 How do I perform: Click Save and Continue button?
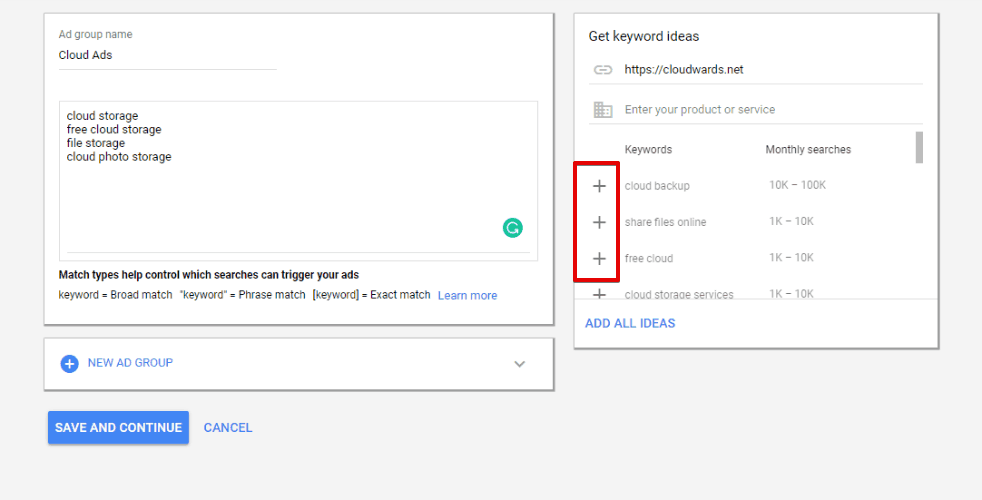tap(118, 427)
